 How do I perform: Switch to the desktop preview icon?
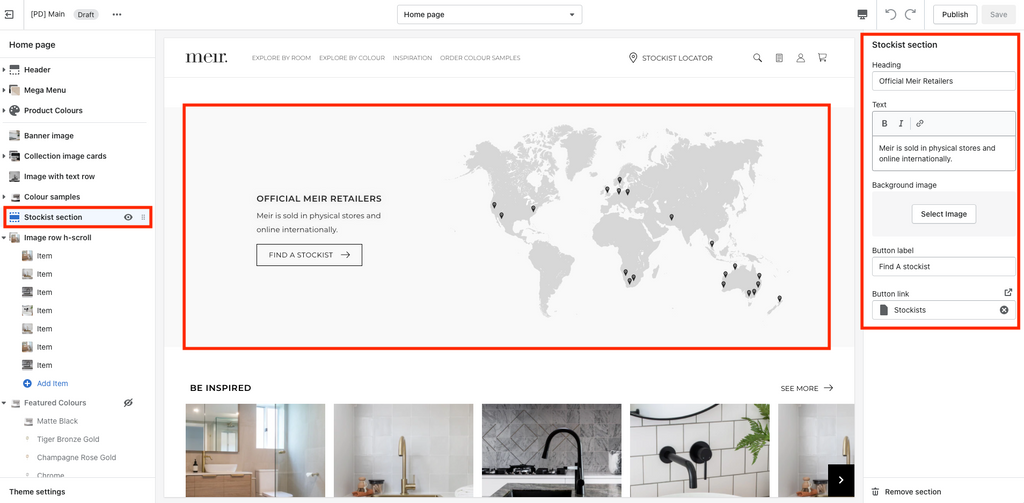tap(862, 14)
